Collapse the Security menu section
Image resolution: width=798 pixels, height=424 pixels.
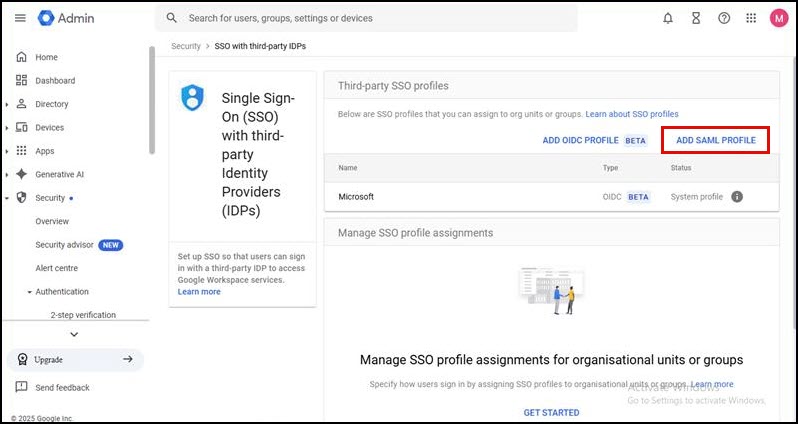point(7,198)
